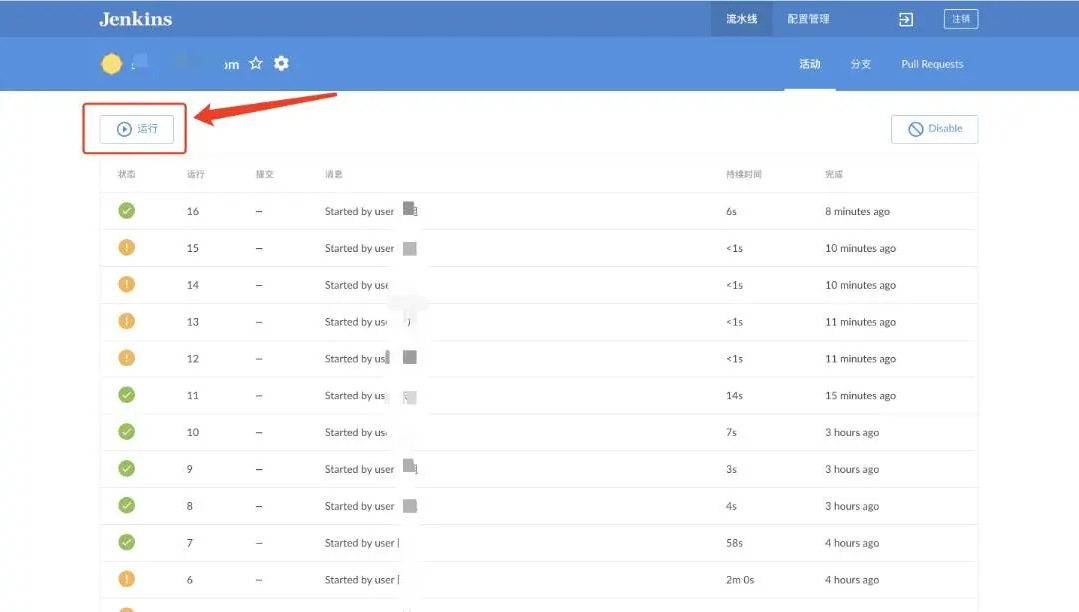Click green success icon for run 16
This screenshot has height=612, width=1079.
coord(127,211)
